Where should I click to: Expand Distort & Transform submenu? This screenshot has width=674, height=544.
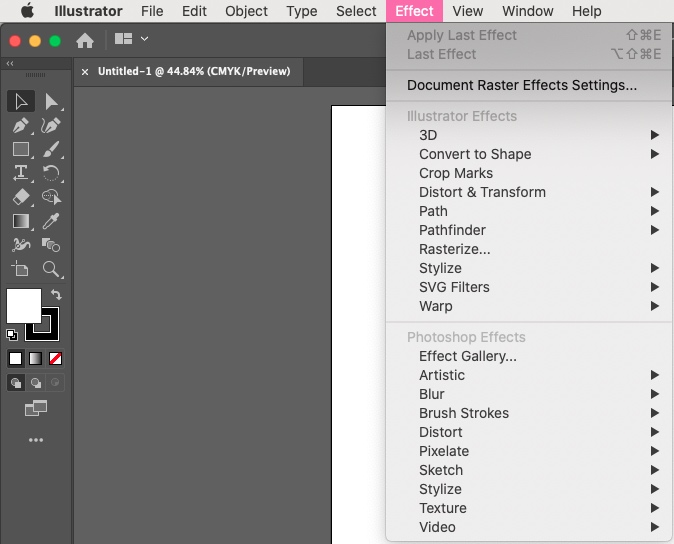click(529, 192)
